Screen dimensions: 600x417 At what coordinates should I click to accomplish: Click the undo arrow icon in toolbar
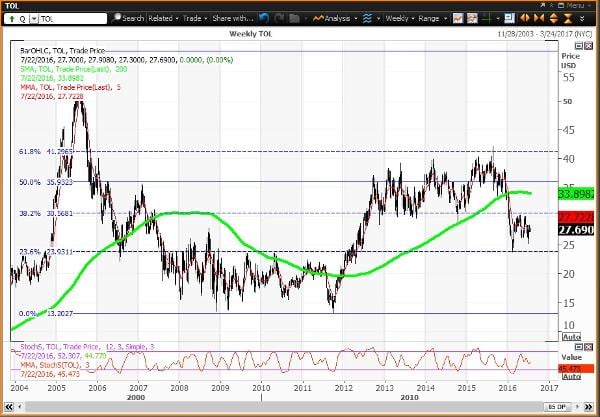coord(263,18)
